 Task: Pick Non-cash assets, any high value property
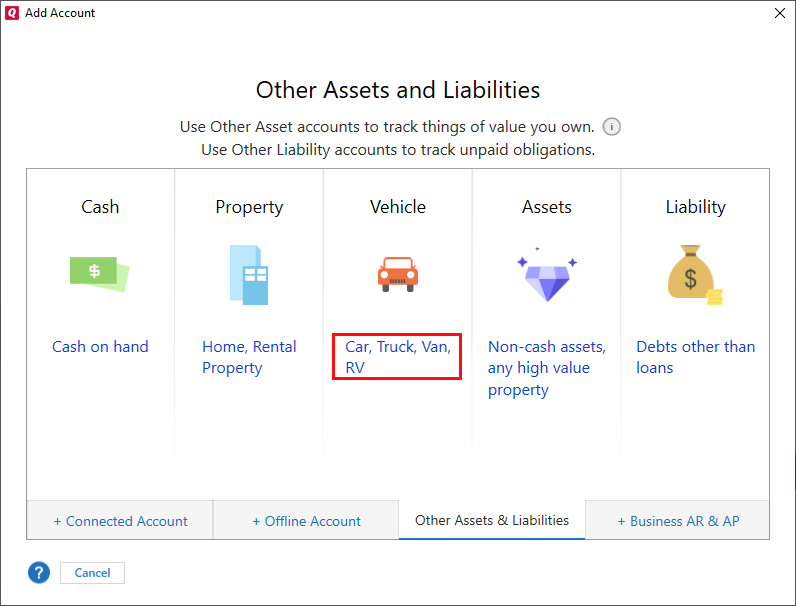pos(546,368)
